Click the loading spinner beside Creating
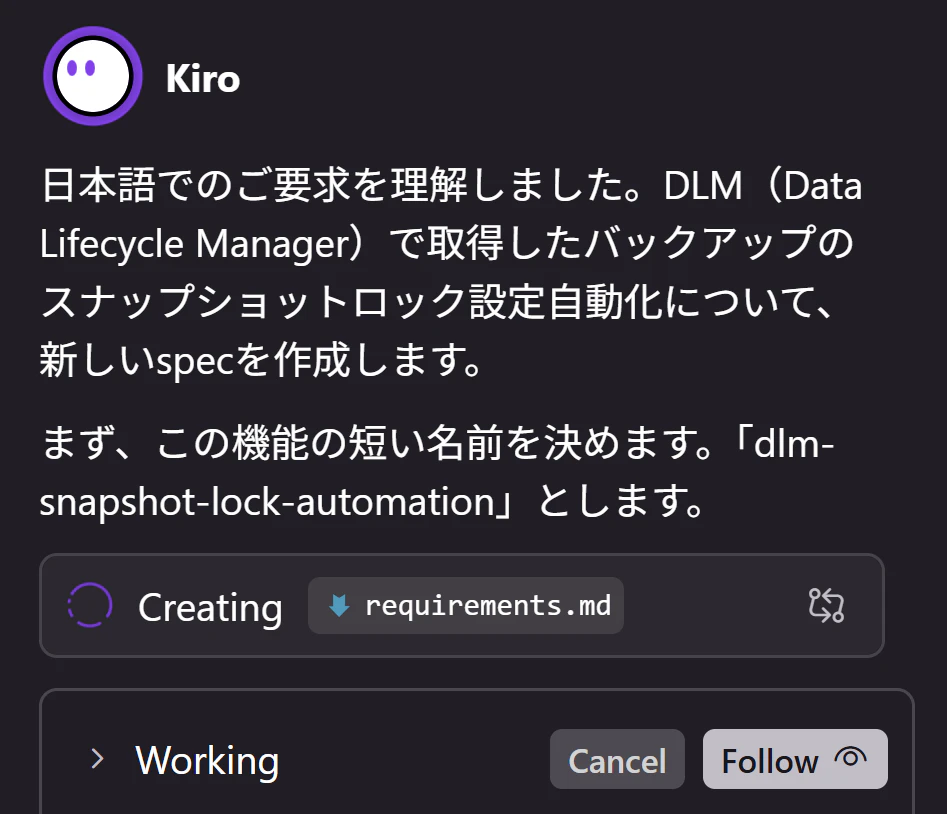Viewport: 947px width, 814px height. coord(89,605)
